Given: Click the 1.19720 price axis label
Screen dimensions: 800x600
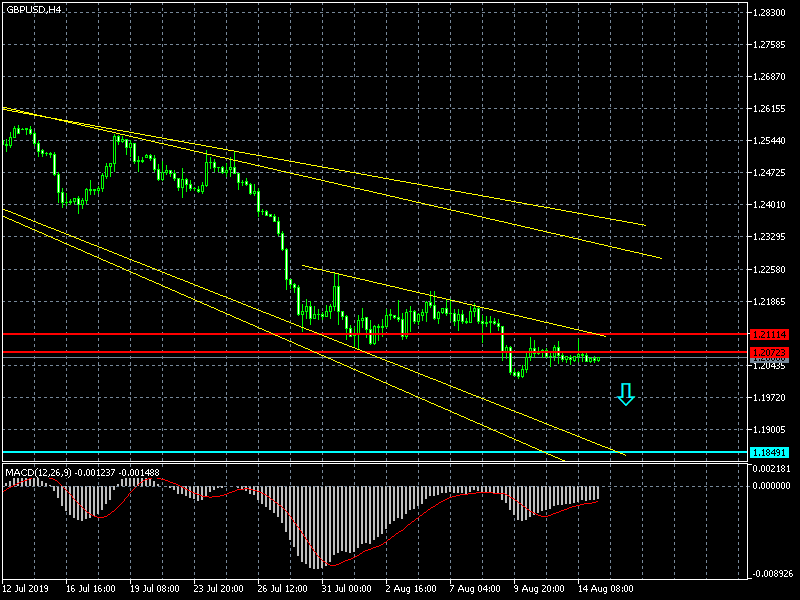Looking at the screenshot, I should click(x=769, y=397).
